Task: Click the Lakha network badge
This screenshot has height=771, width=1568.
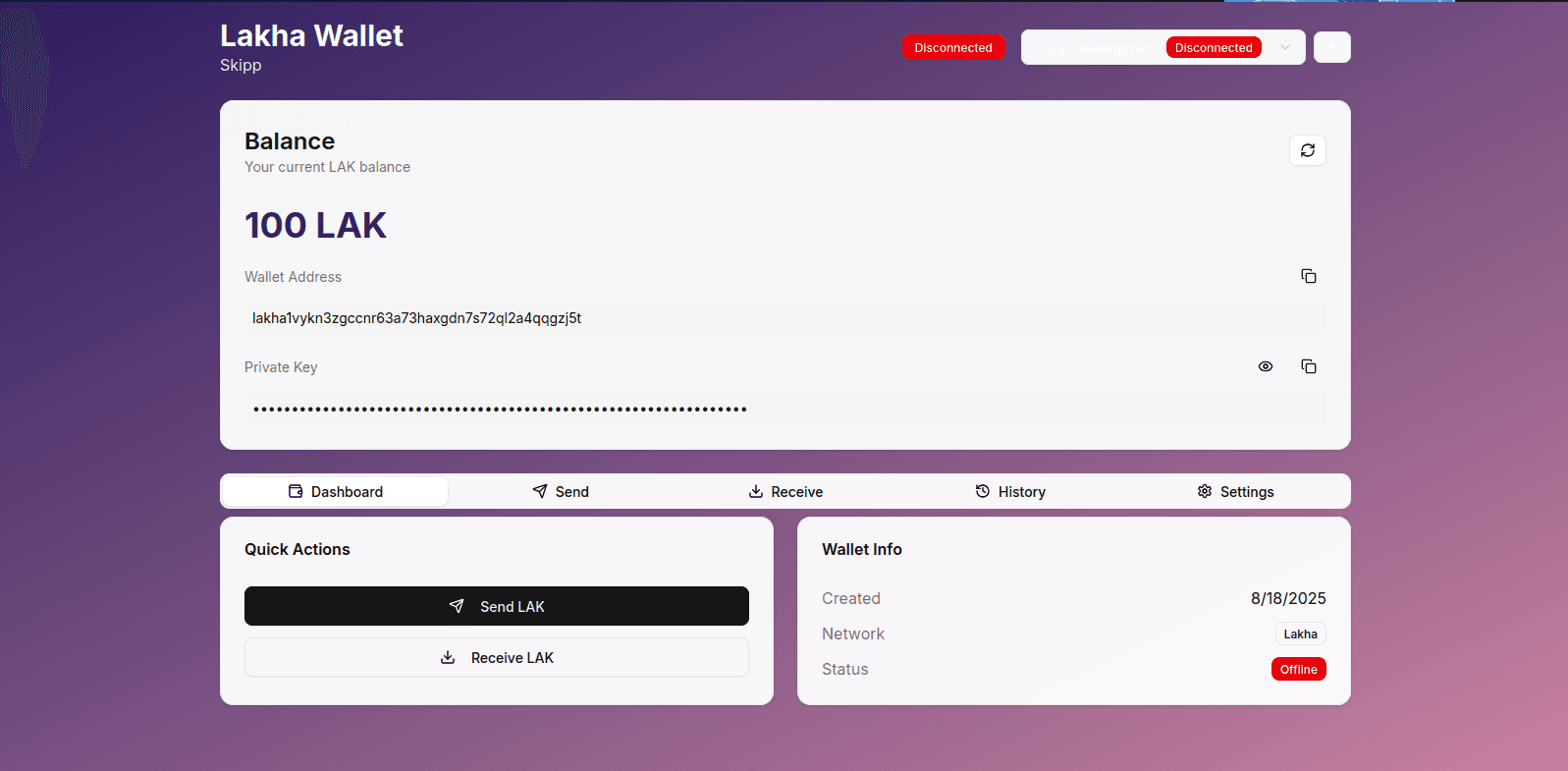Action: (x=1300, y=633)
